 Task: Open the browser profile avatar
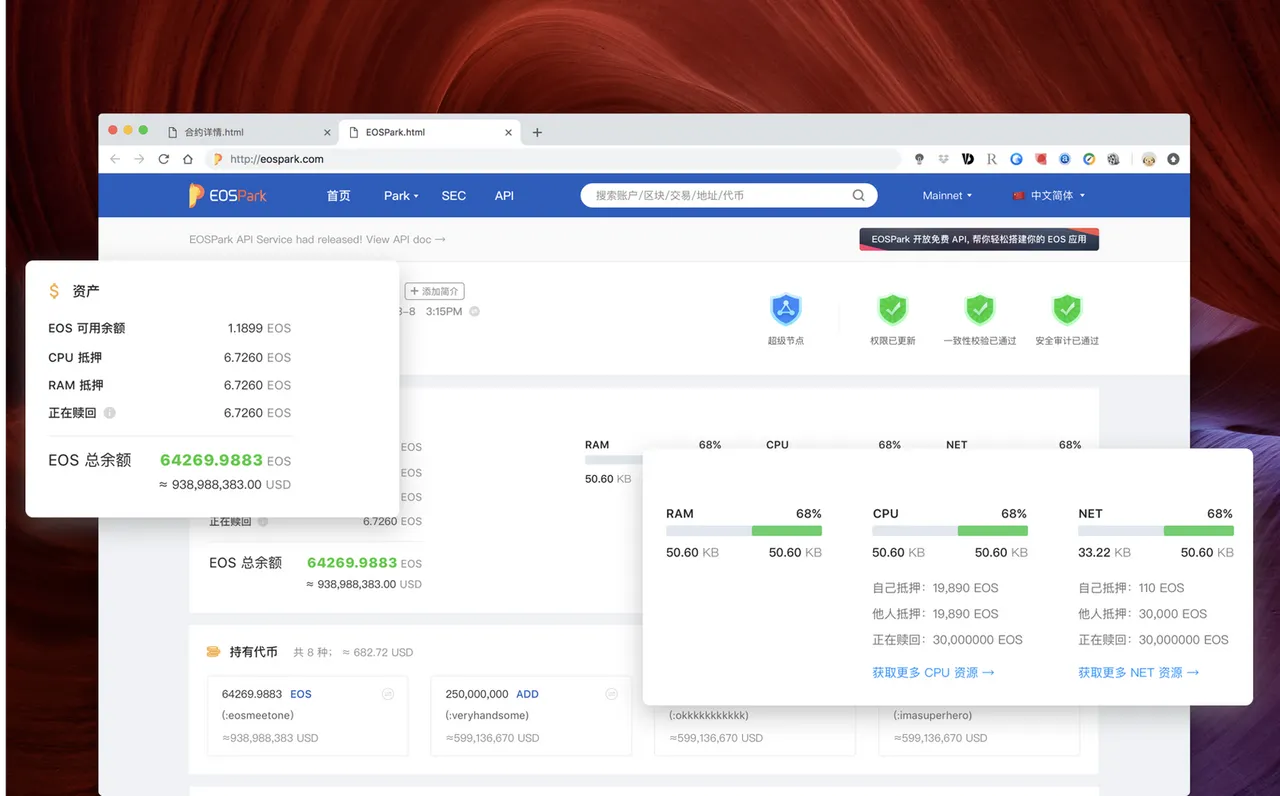pos(1149,159)
